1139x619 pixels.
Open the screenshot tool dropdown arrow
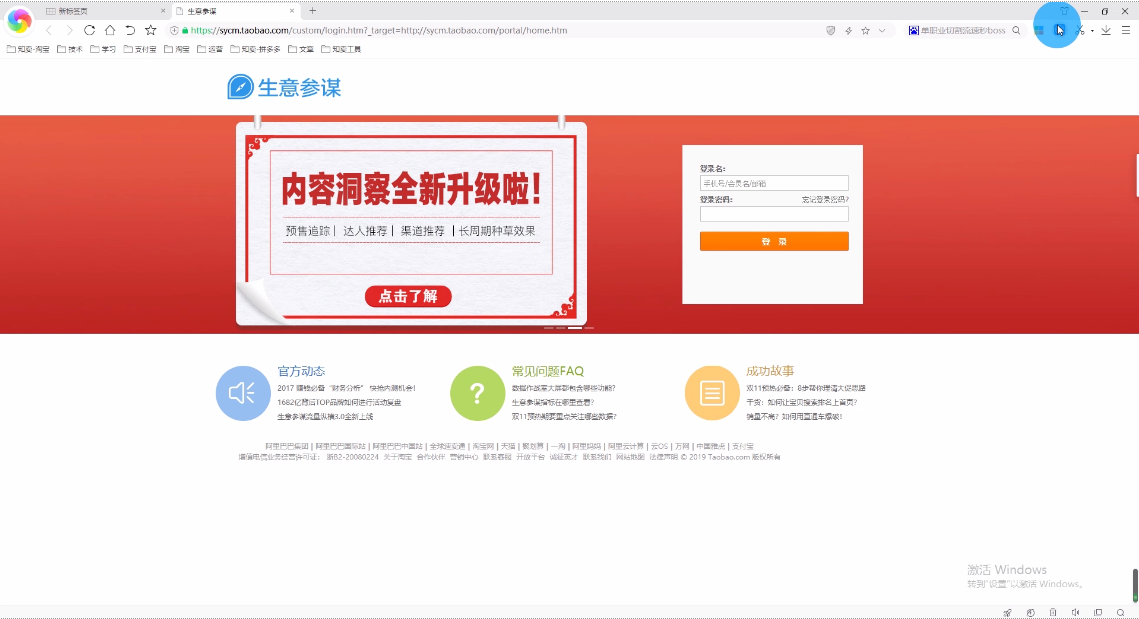pyautogui.click(x=1092, y=31)
